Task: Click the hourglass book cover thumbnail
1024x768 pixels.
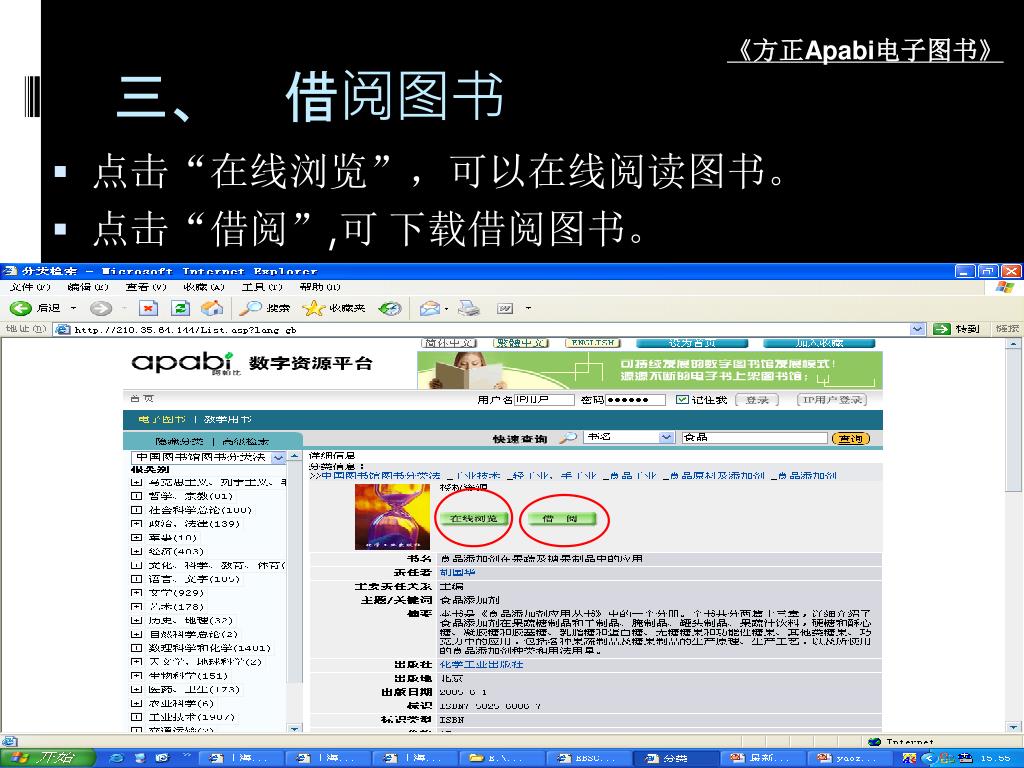Action: coord(392,517)
